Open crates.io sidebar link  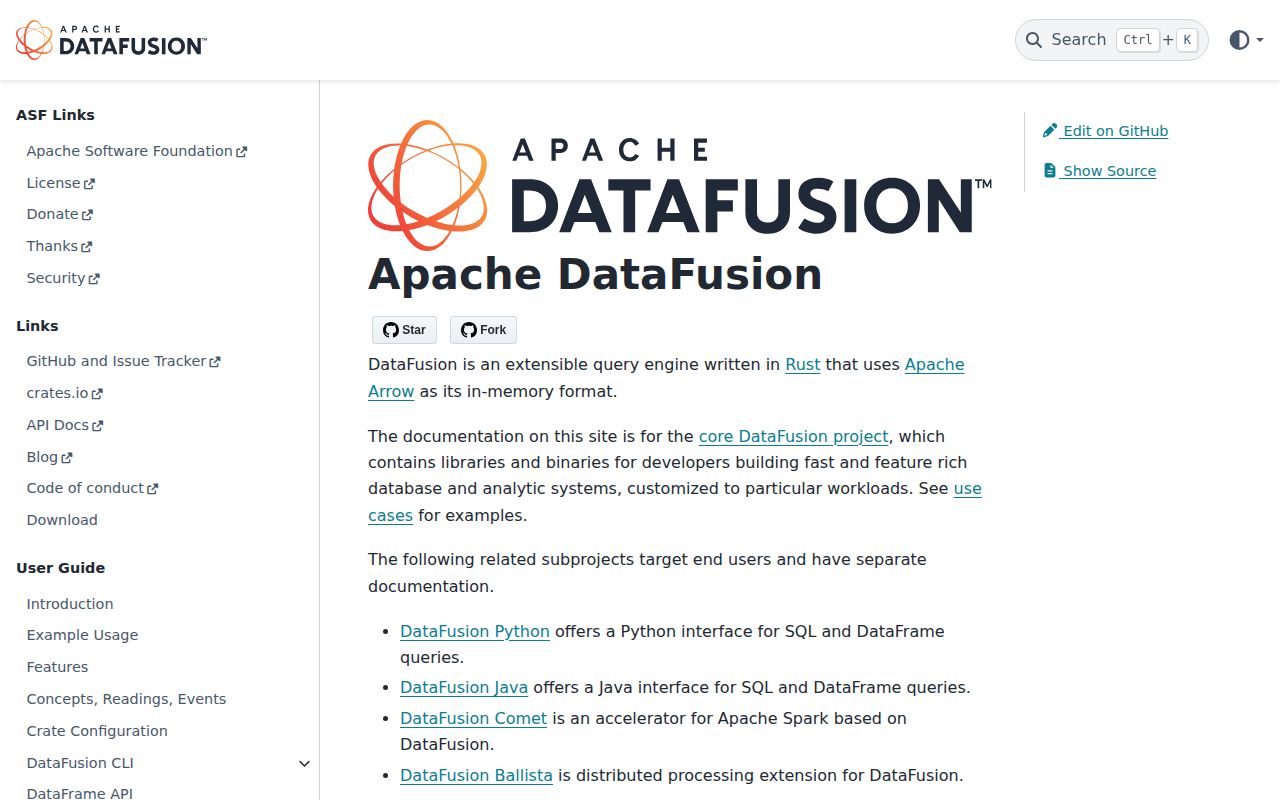[57, 393]
